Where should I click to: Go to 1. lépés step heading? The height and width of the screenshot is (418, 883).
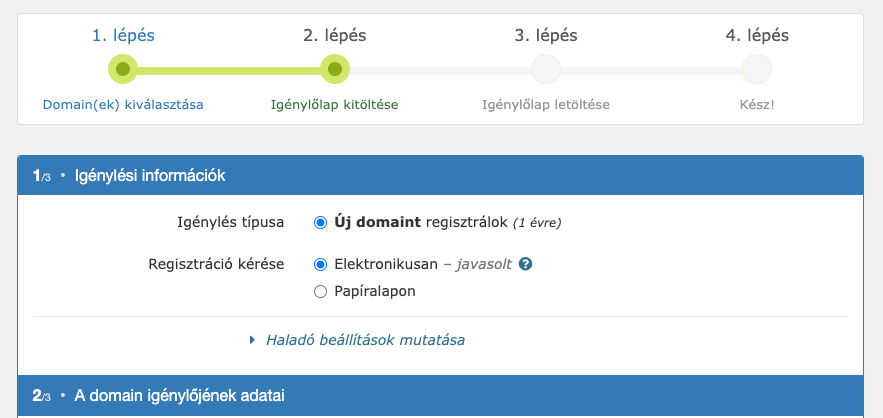click(123, 35)
